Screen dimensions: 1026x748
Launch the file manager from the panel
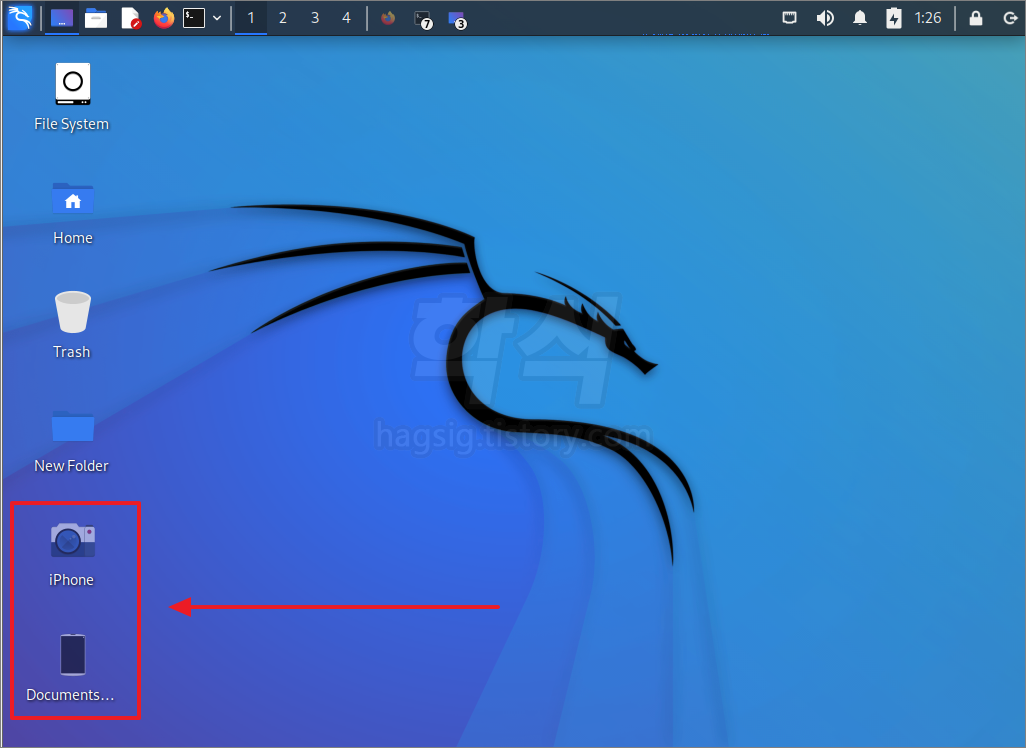96,18
